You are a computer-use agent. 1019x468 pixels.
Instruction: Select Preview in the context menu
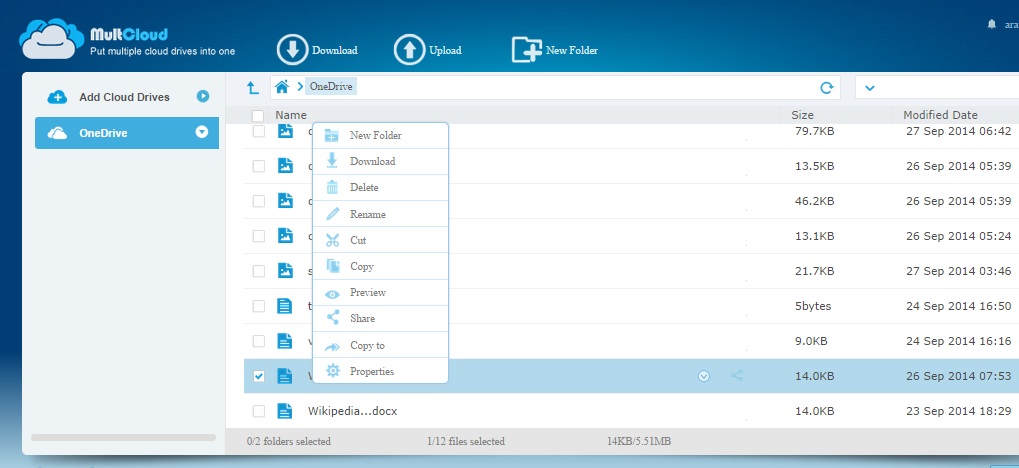[380, 292]
